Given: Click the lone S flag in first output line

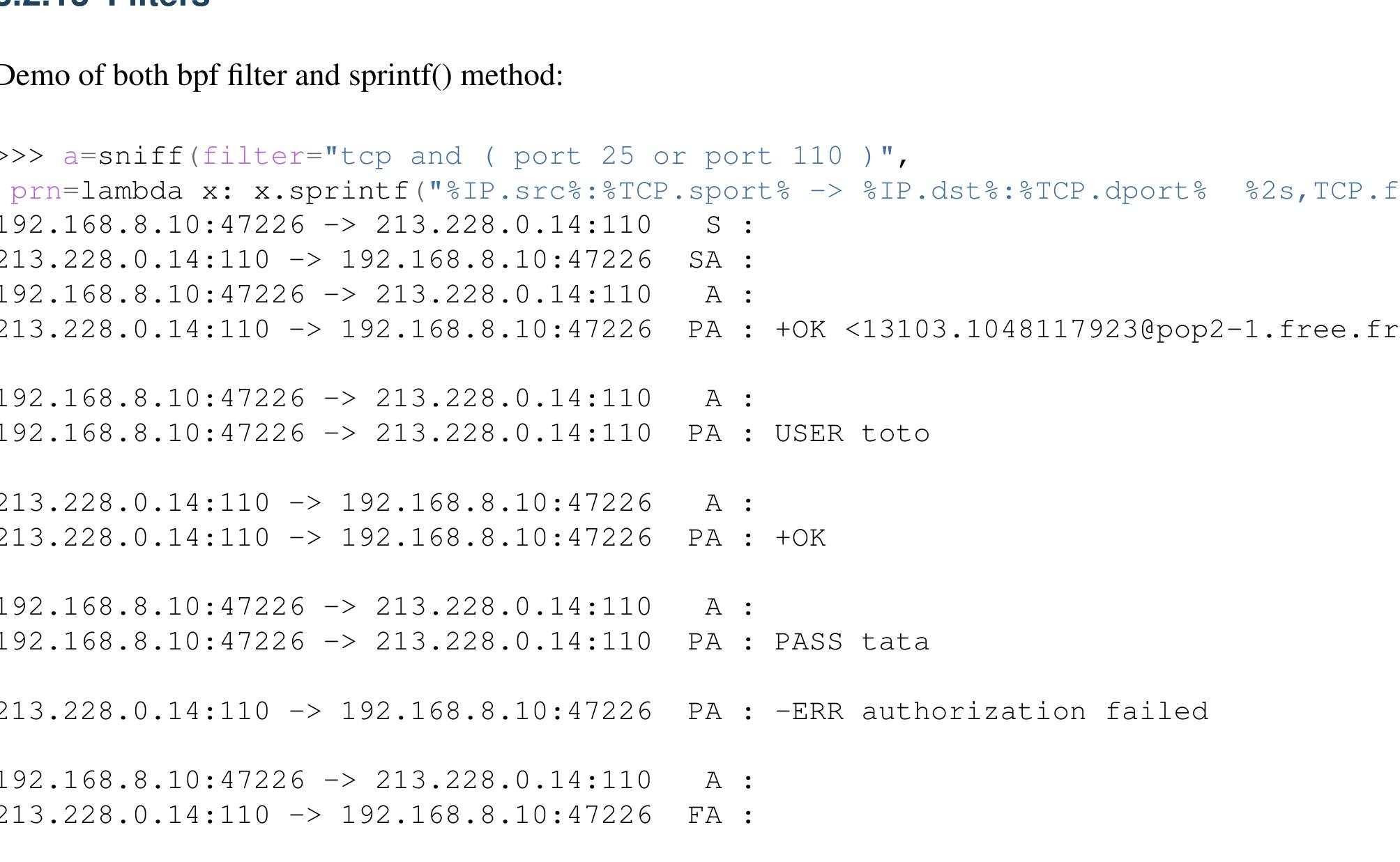Looking at the screenshot, I should 713,226.
